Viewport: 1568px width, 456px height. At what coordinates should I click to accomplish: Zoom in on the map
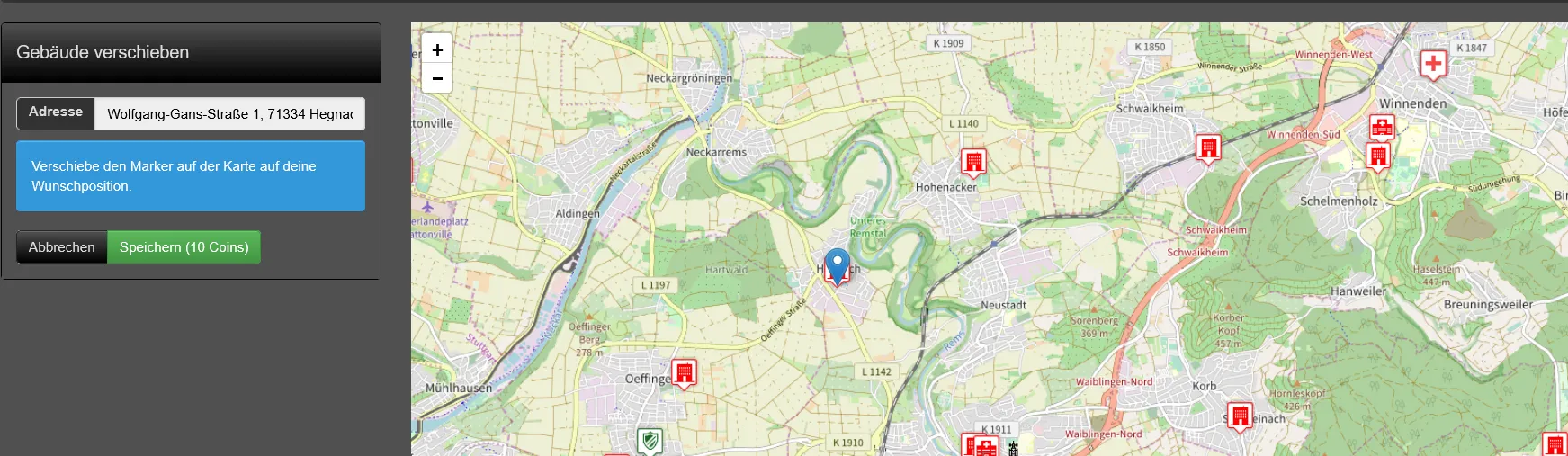coord(437,49)
